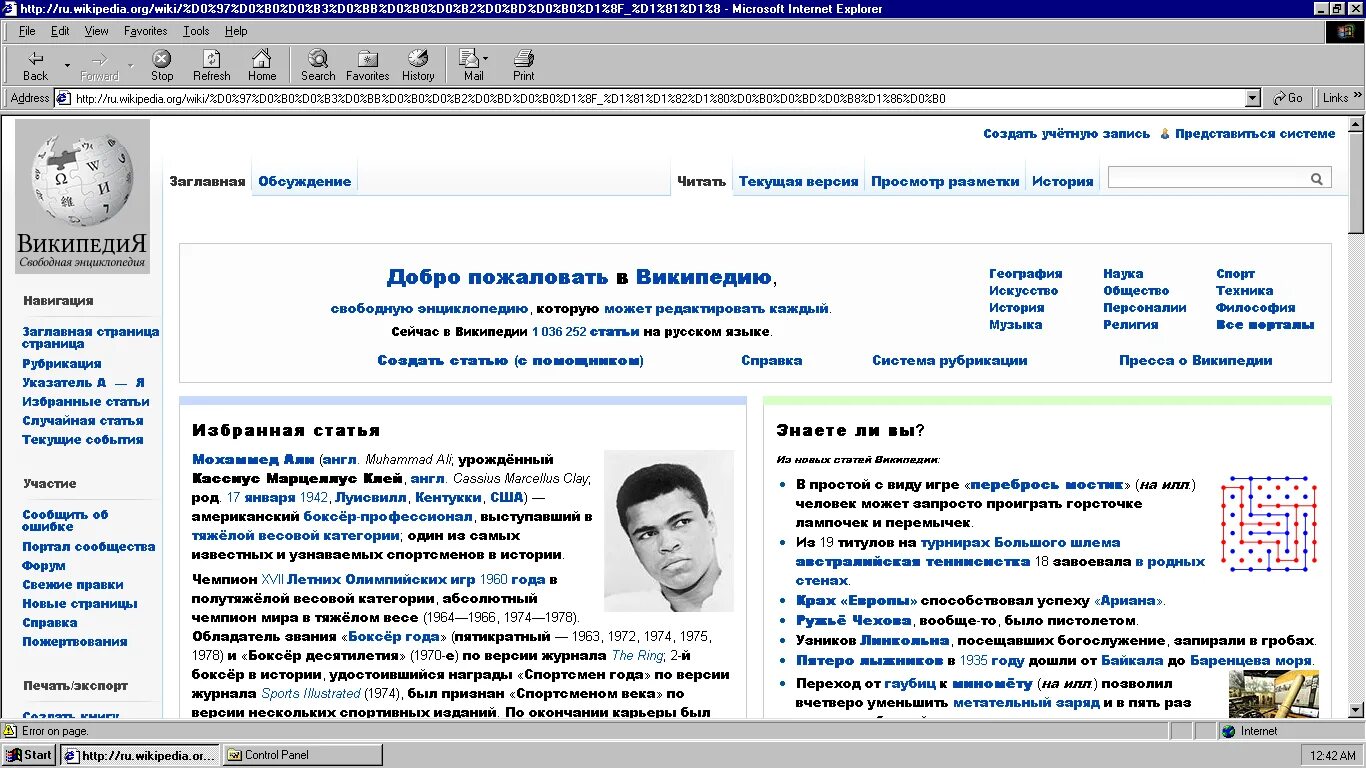Click the search magnifier icon in Wikipedia
1366x768 pixels.
[1317, 179]
